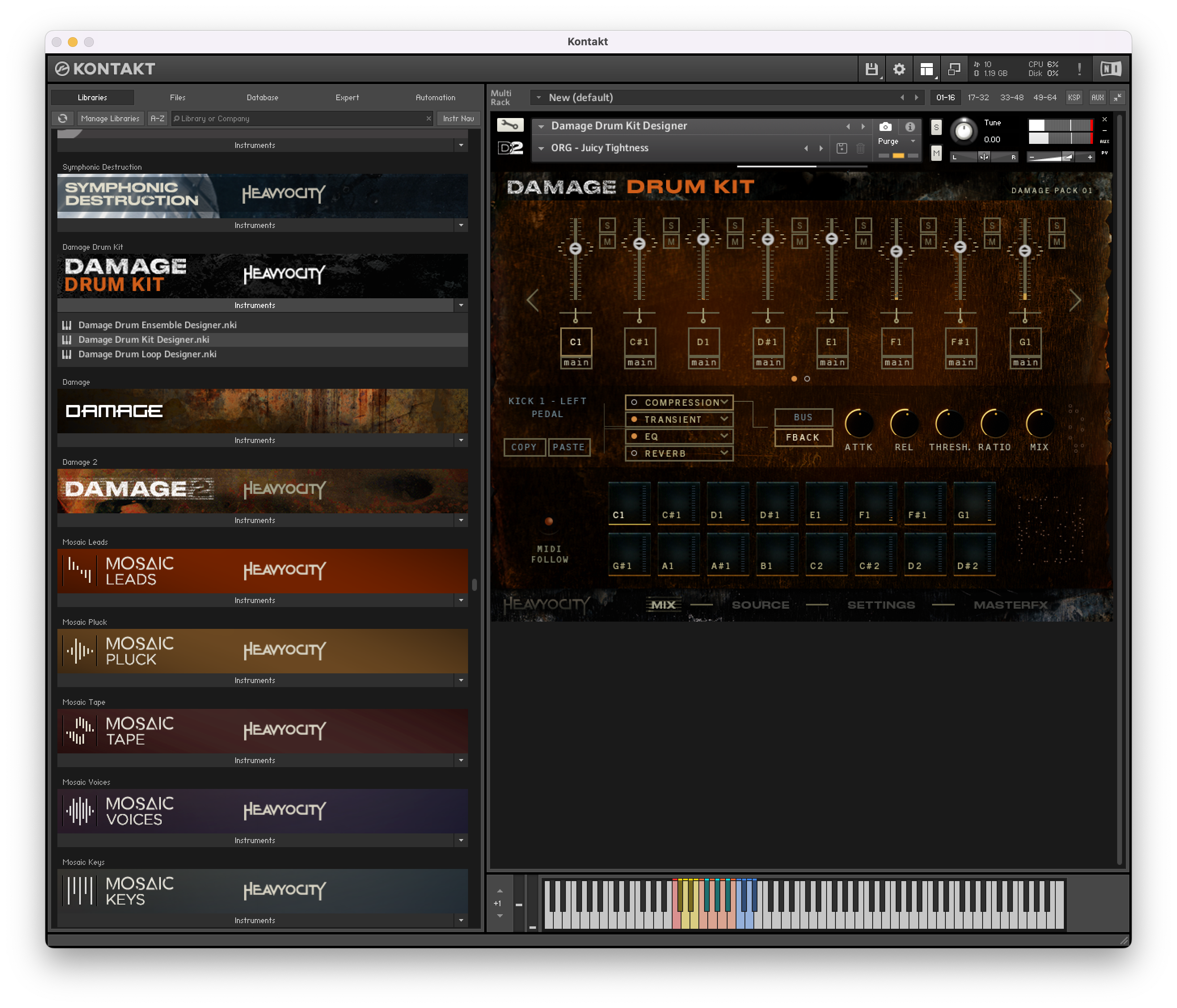Click the THRESH. knob
The image size is (1177, 1008).
(949, 424)
